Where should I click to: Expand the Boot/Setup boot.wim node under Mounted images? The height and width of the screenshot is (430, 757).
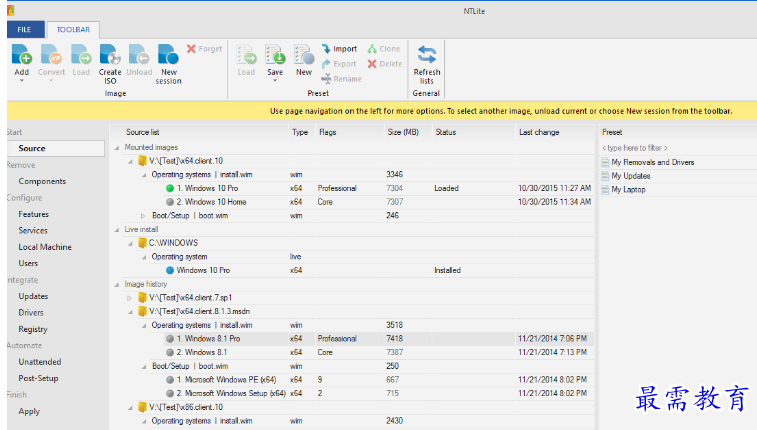point(143,215)
